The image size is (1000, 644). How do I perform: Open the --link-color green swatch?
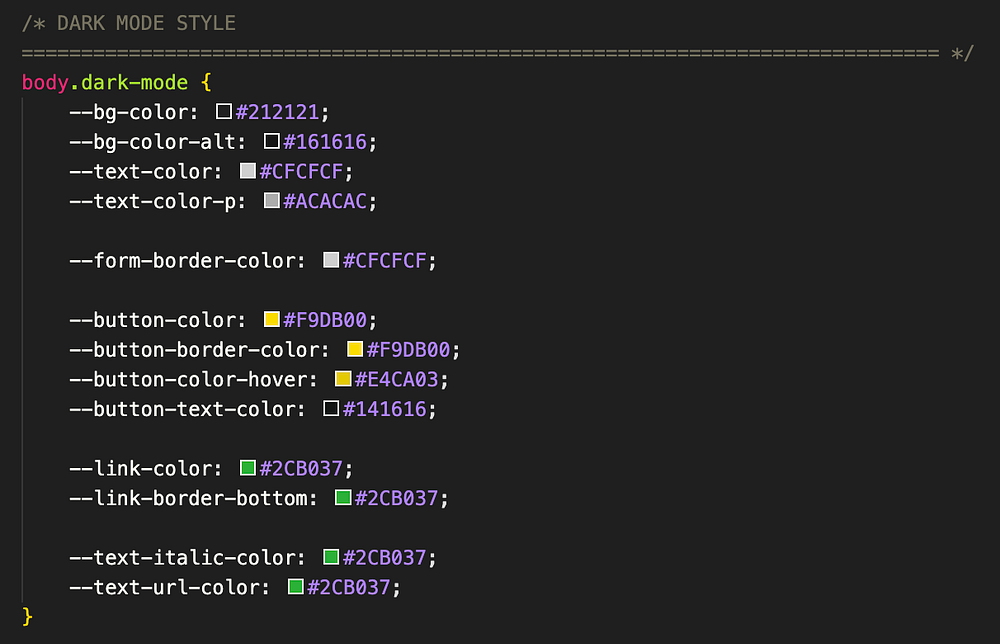248,468
